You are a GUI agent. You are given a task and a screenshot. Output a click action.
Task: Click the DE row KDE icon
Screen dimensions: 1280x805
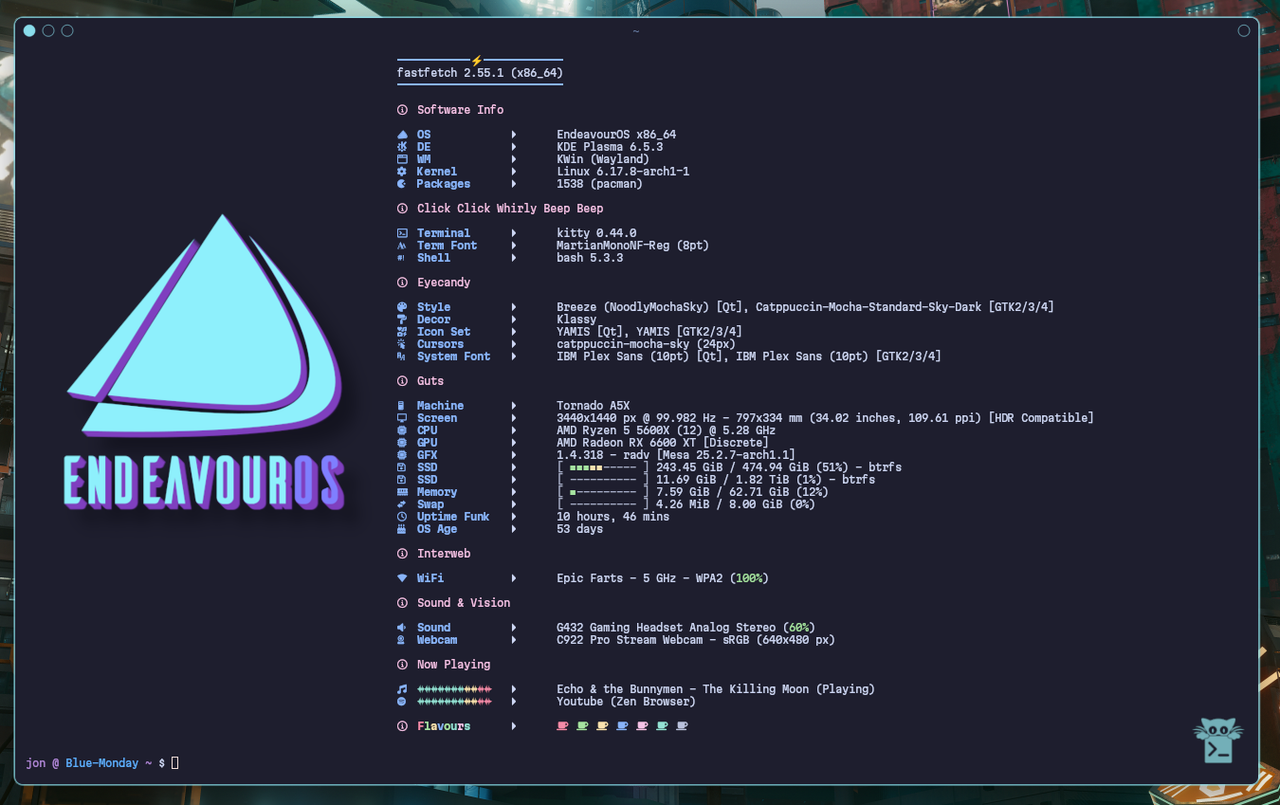click(x=402, y=147)
